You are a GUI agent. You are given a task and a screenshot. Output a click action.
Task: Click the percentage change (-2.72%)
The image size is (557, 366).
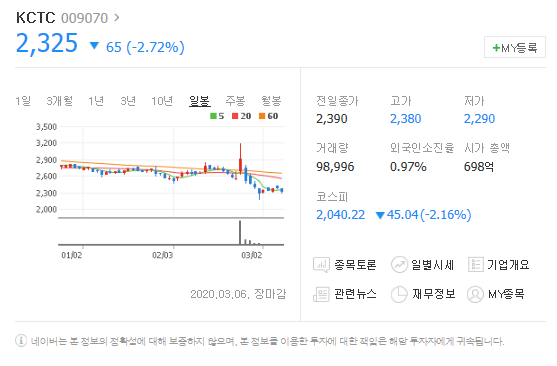click(155, 47)
